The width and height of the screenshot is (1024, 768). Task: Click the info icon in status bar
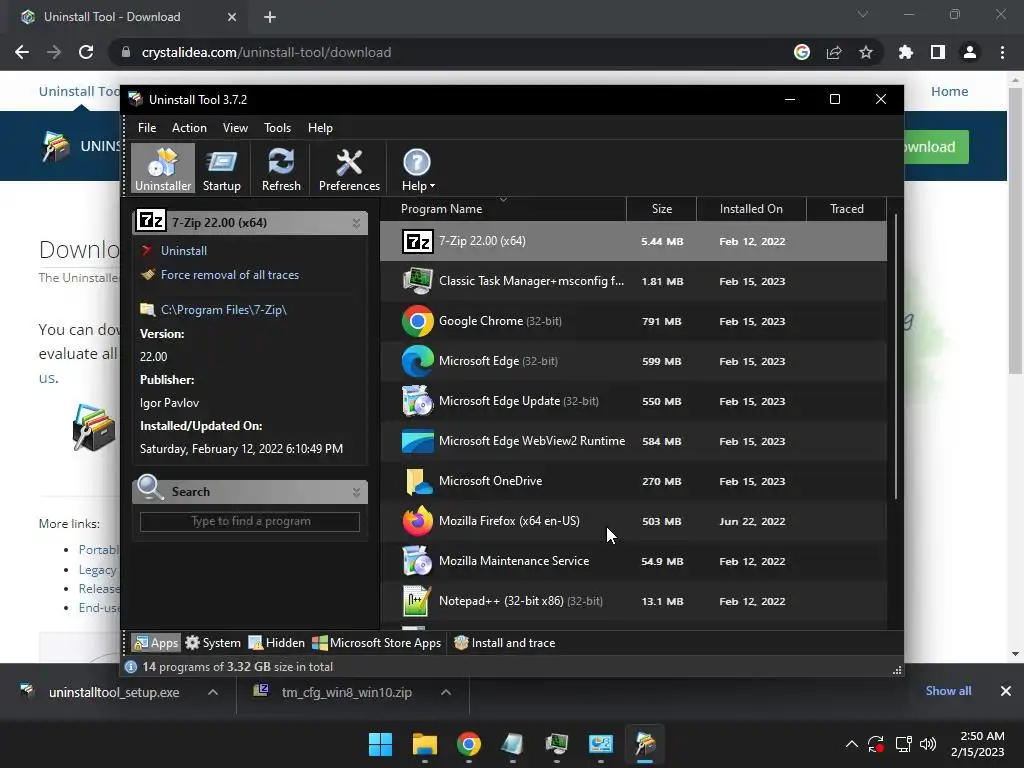pos(131,667)
